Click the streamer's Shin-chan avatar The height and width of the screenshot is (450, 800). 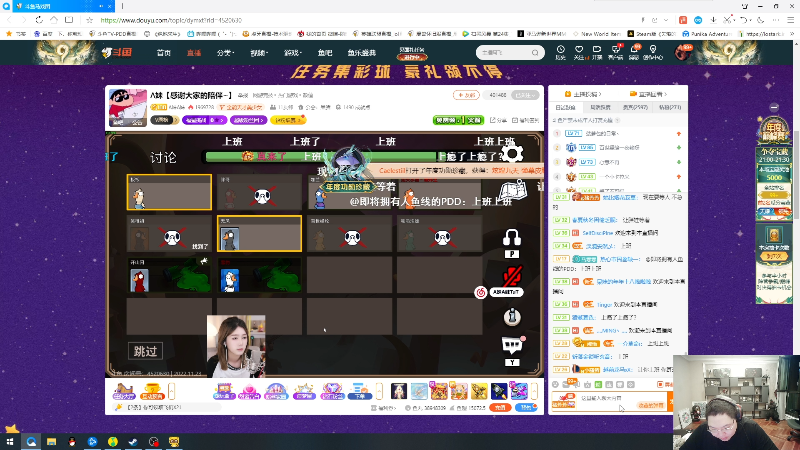tap(128, 107)
